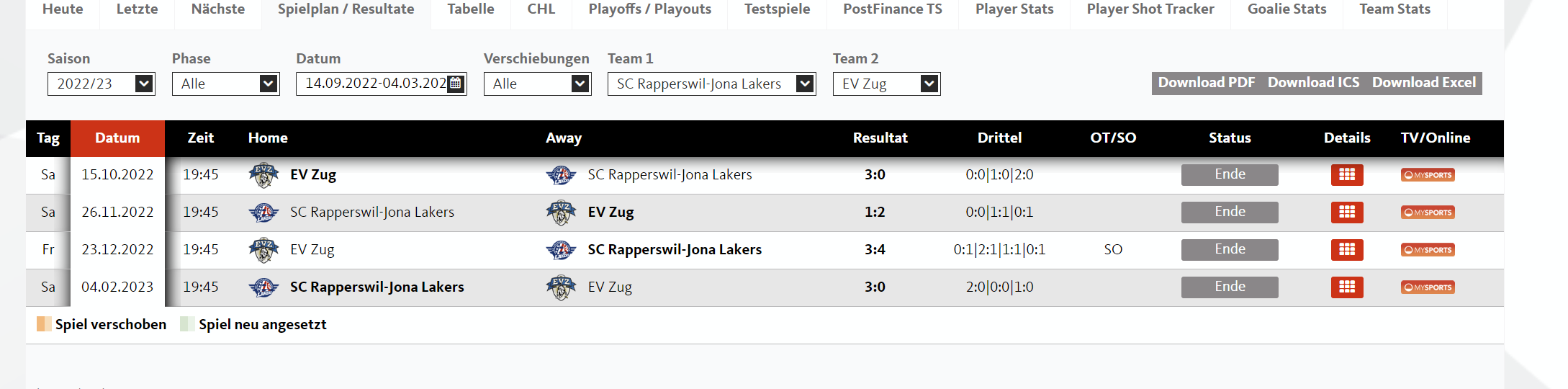
Task: Open details grid icon for 23.12.2022 game
Action: [x=1347, y=249]
